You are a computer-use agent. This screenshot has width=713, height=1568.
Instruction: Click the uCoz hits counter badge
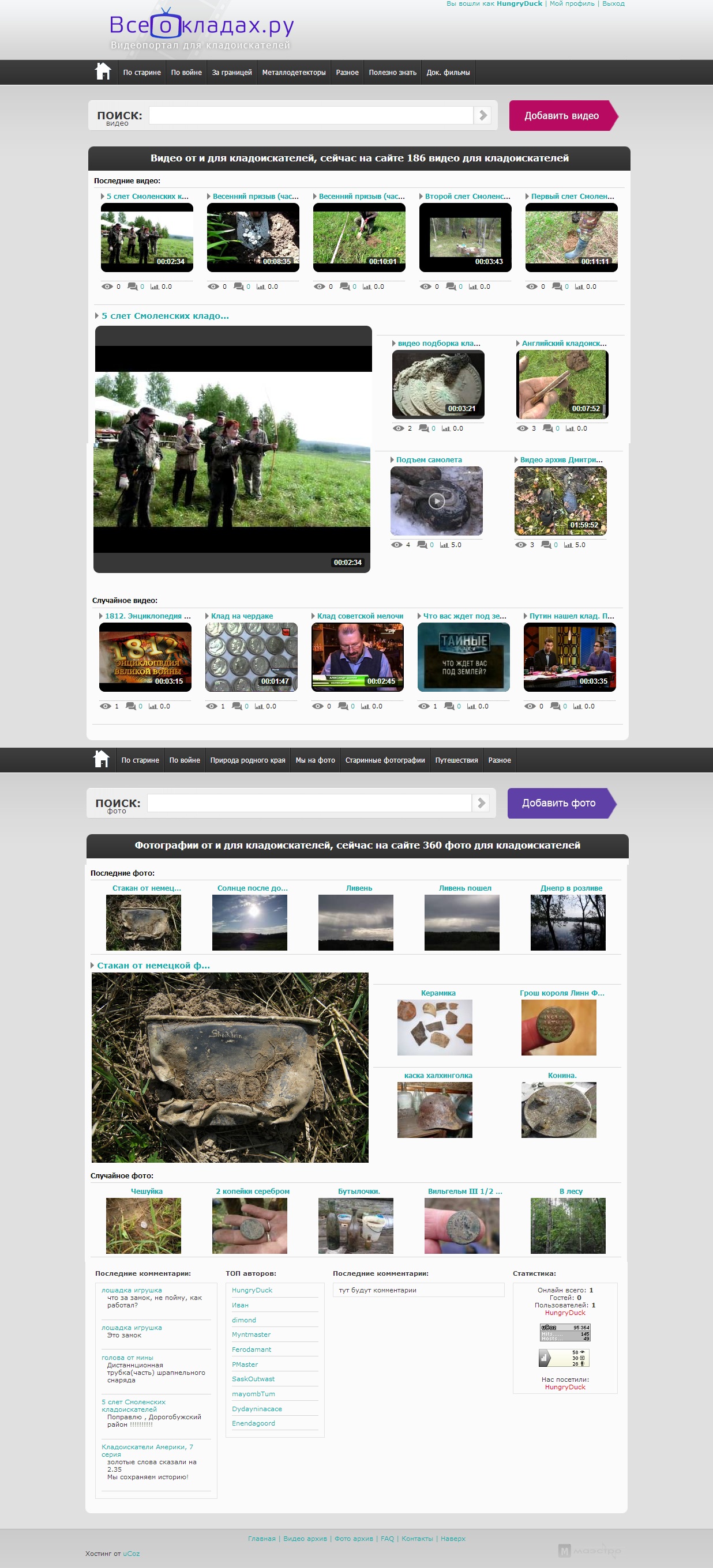(x=565, y=1332)
